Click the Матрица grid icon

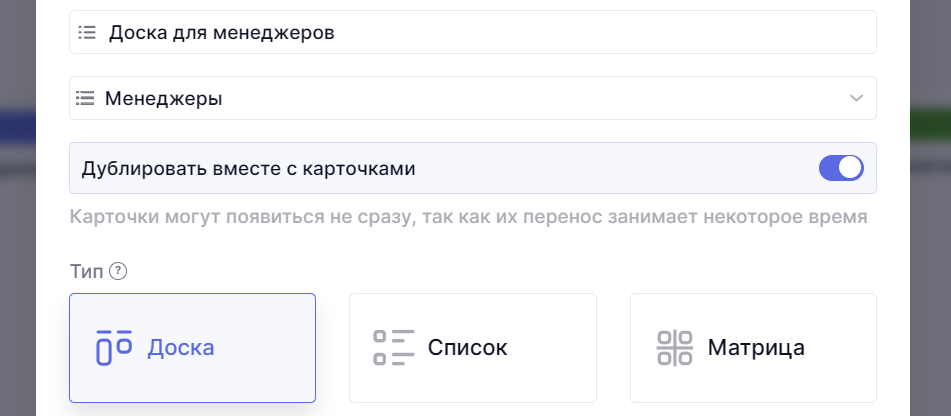pyautogui.click(x=674, y=347)
